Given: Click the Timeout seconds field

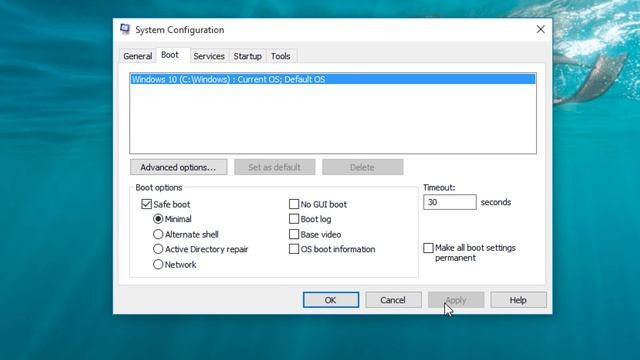Looking at the screenshot, I should [450, 202].
